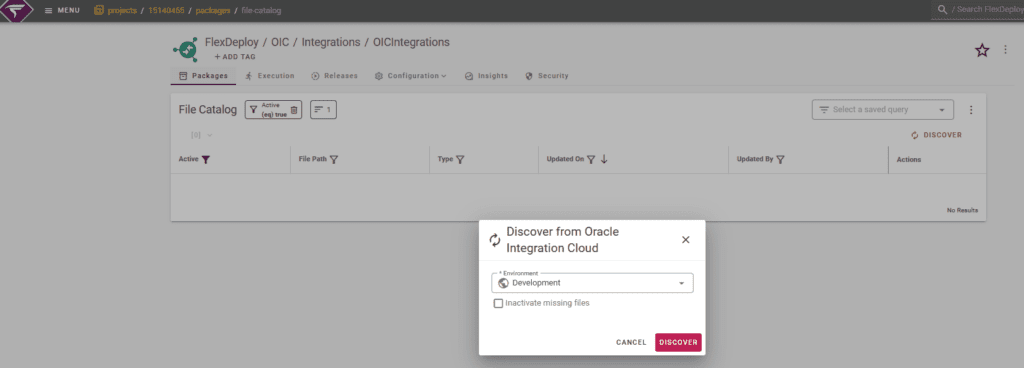Image resolution: width=1024 pixels, height=368 pixels.
Task: Open the Environment dropdown showing Development
Action: (592, 283)
